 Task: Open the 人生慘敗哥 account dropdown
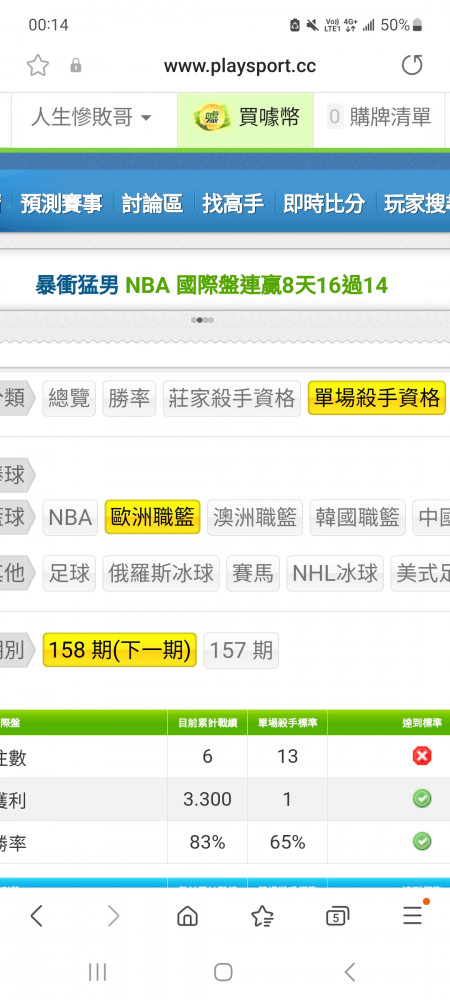click(91, 118)
